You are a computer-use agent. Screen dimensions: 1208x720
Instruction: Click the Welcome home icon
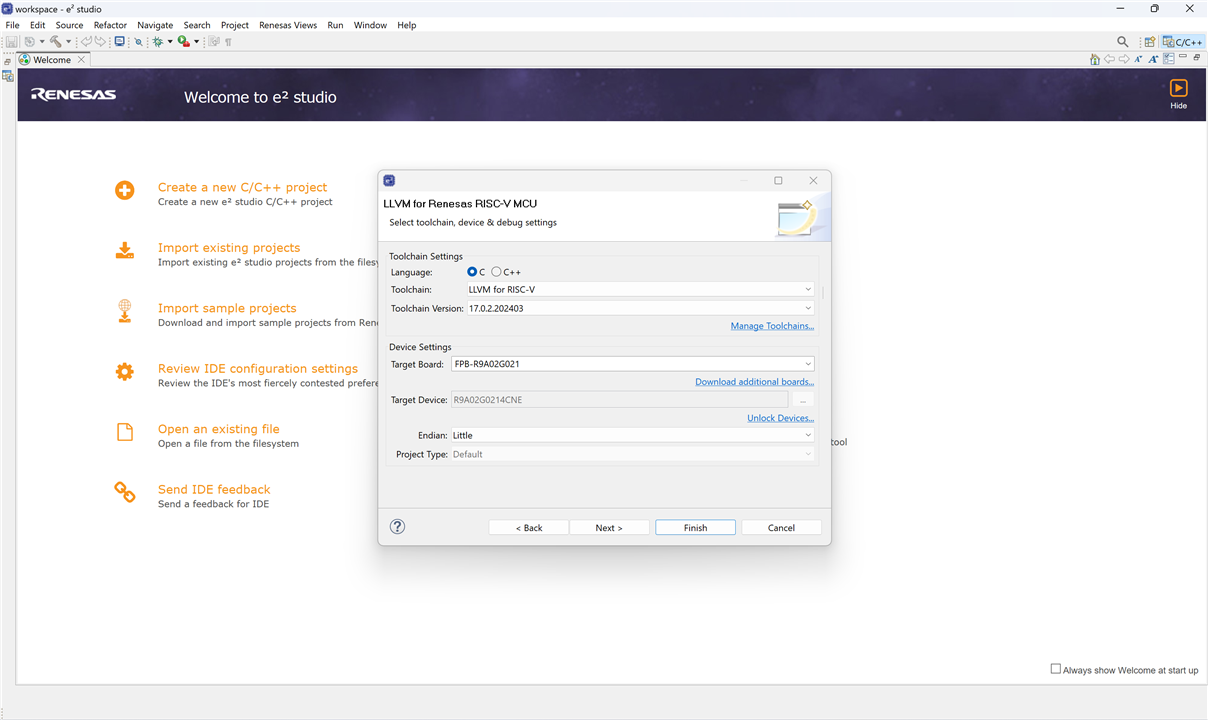coord(1095,60)
